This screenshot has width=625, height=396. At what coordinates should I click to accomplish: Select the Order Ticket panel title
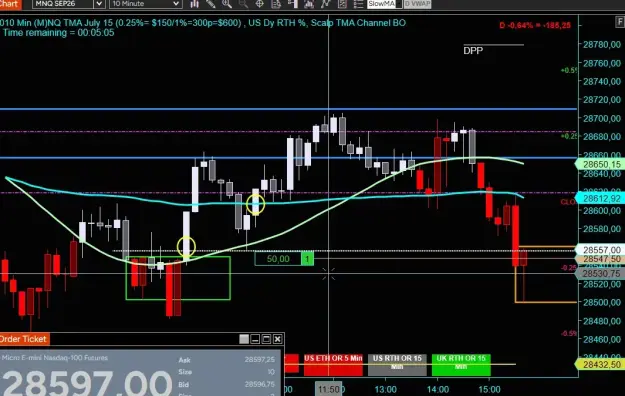click(24, 339)
